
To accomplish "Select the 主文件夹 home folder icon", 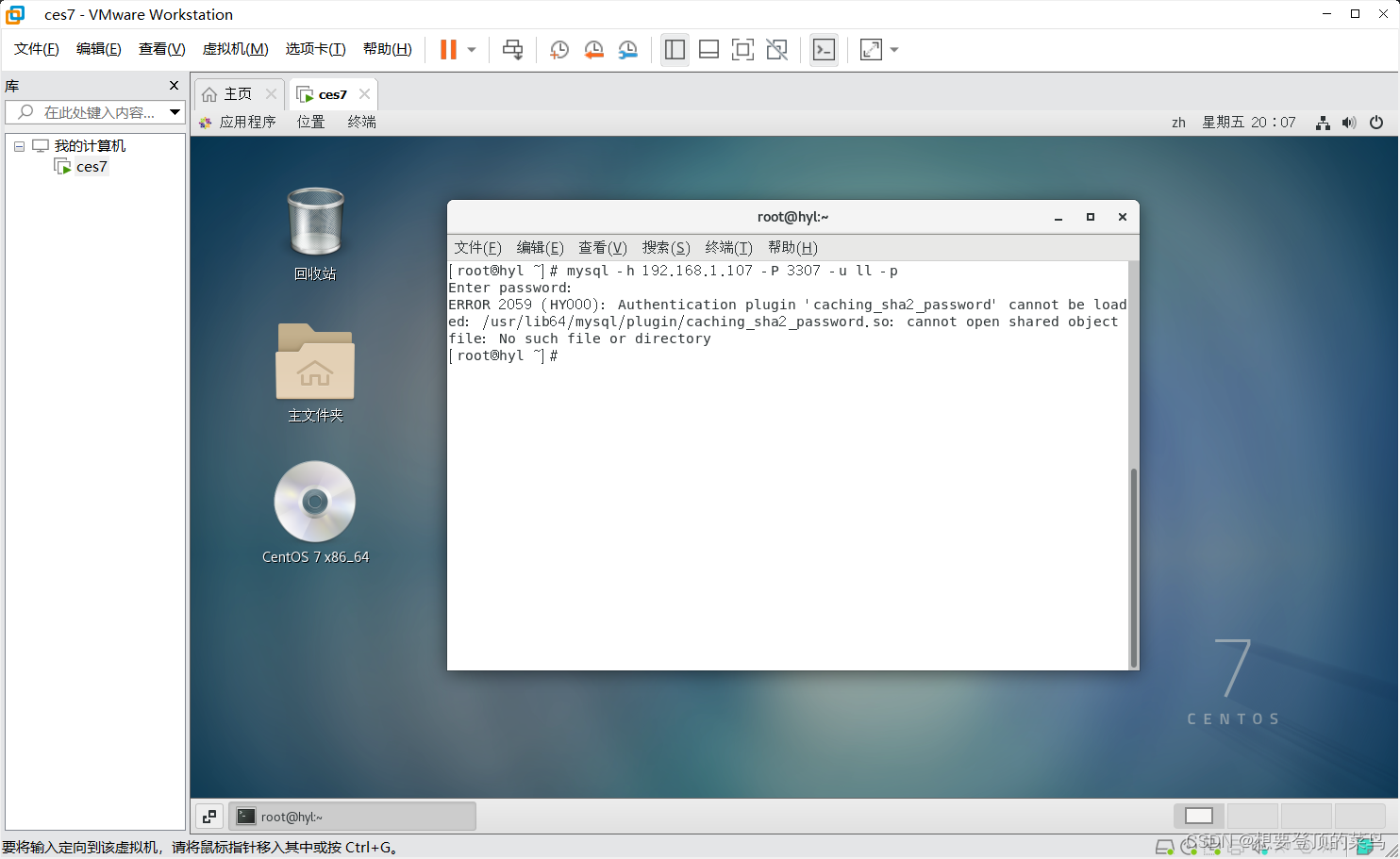I will click(x=315, y=373).
